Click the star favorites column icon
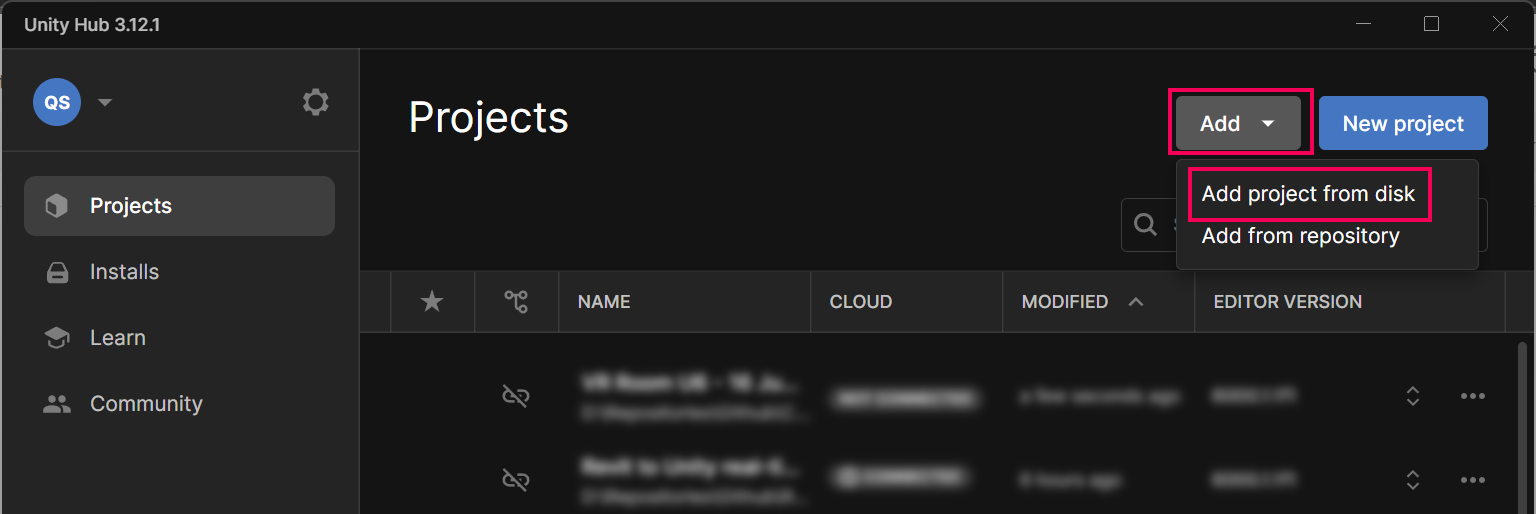Viewport: 1536px width, 514px height. (432, 301)
